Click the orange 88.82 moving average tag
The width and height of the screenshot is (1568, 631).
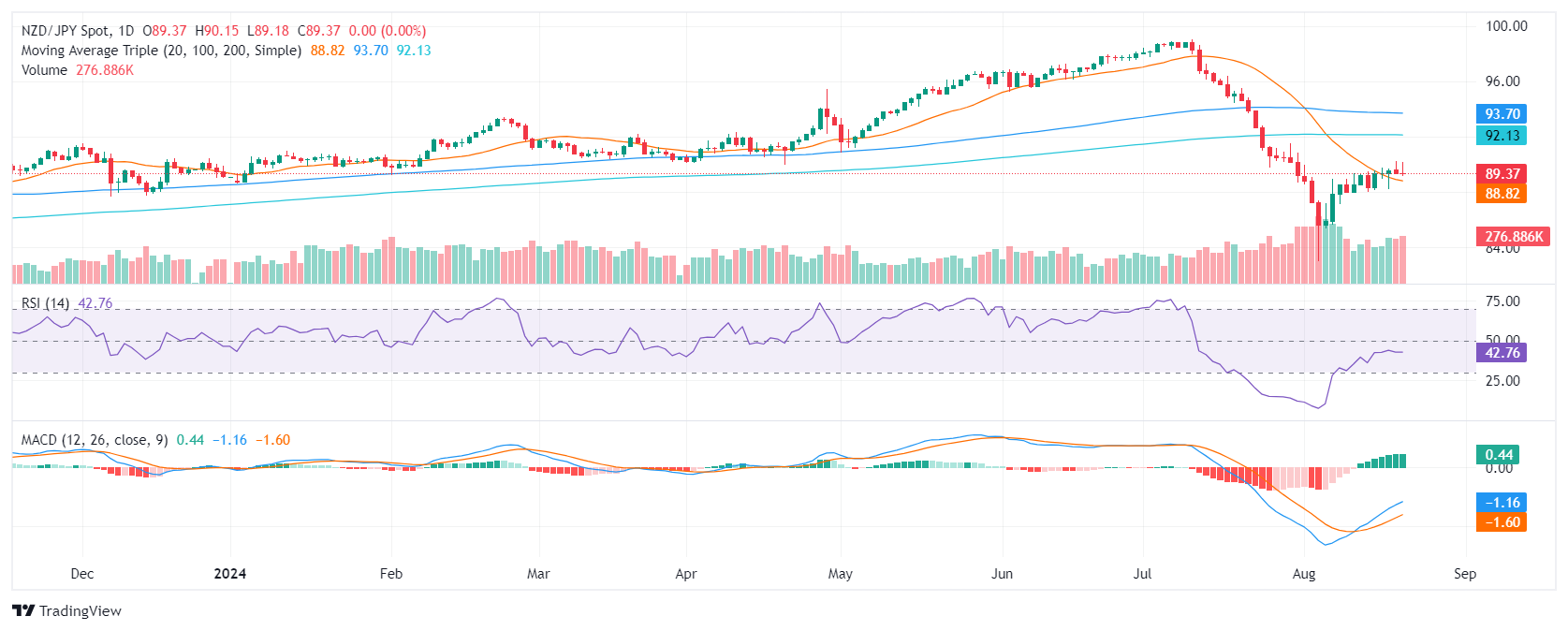pos(1502,194)
